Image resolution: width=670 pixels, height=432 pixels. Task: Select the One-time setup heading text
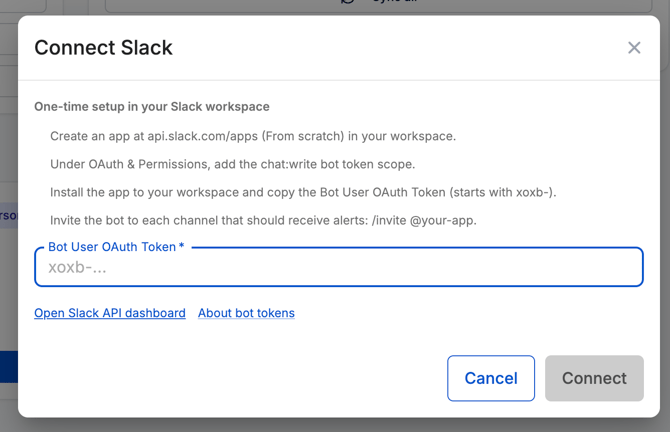tap(152, 106)
